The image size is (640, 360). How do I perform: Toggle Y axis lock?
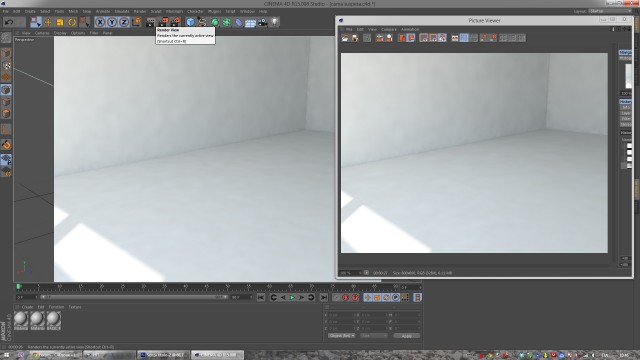tap(112, 22)
